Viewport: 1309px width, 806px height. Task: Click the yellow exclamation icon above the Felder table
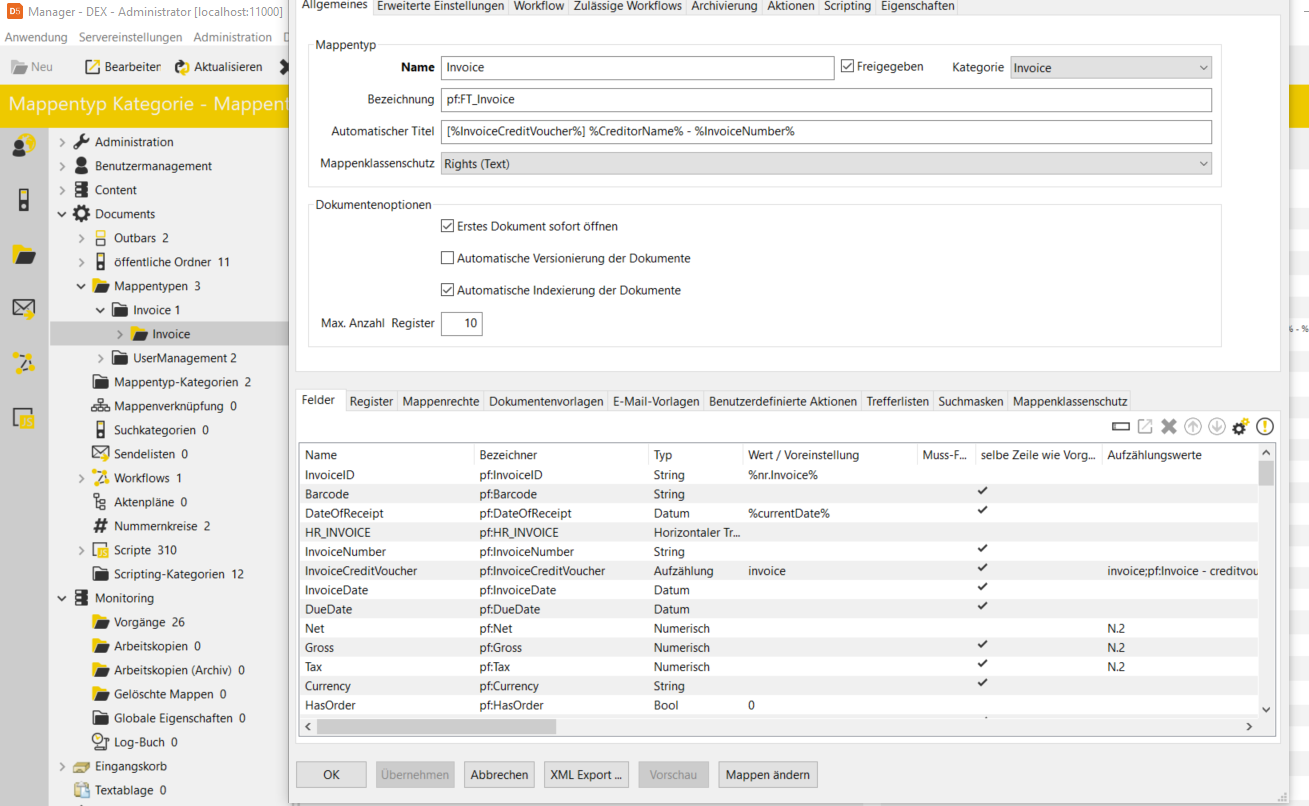(x=1265, y=427)
